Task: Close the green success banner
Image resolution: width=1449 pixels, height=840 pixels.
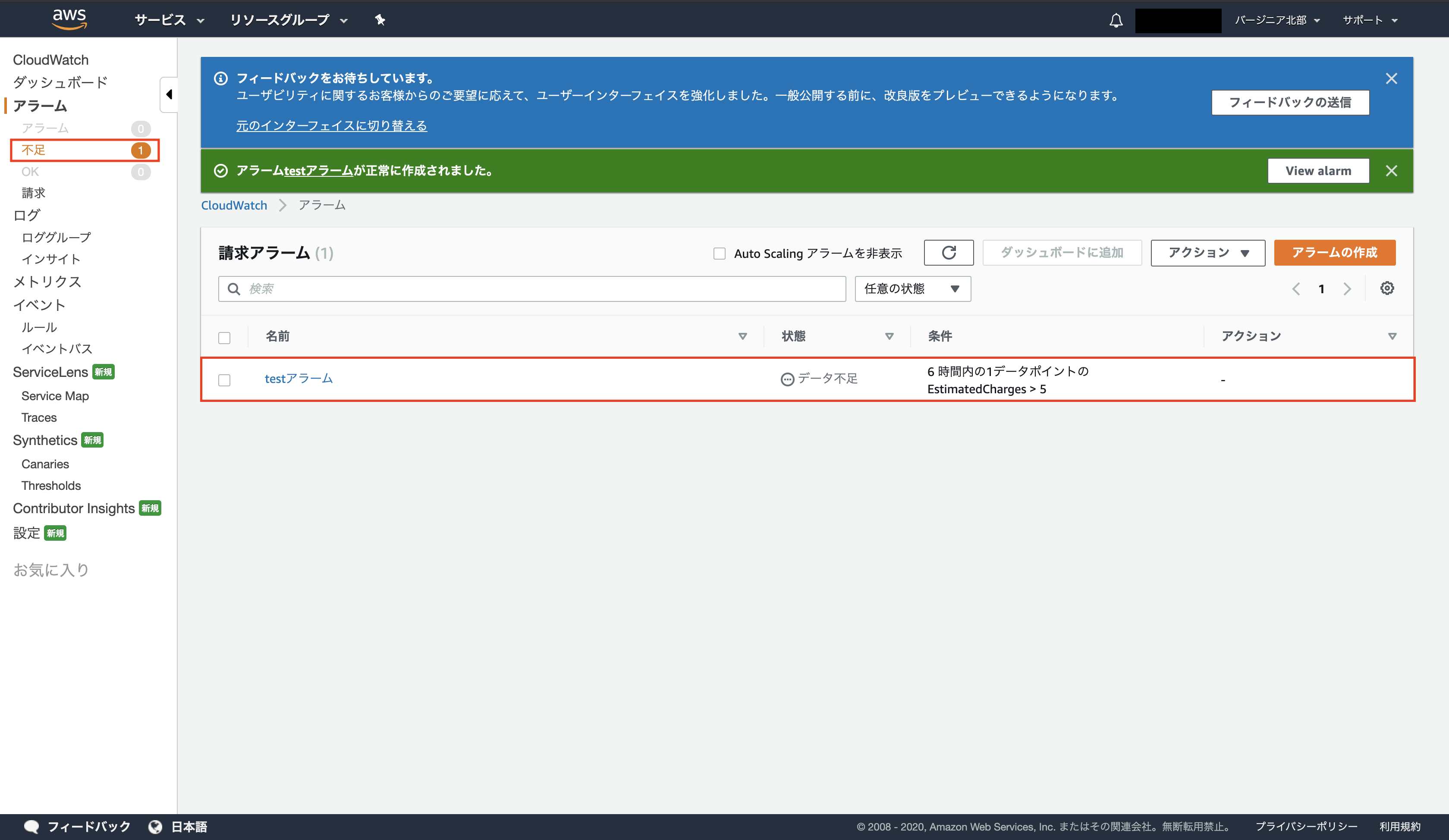Action: coord(1391,171)
